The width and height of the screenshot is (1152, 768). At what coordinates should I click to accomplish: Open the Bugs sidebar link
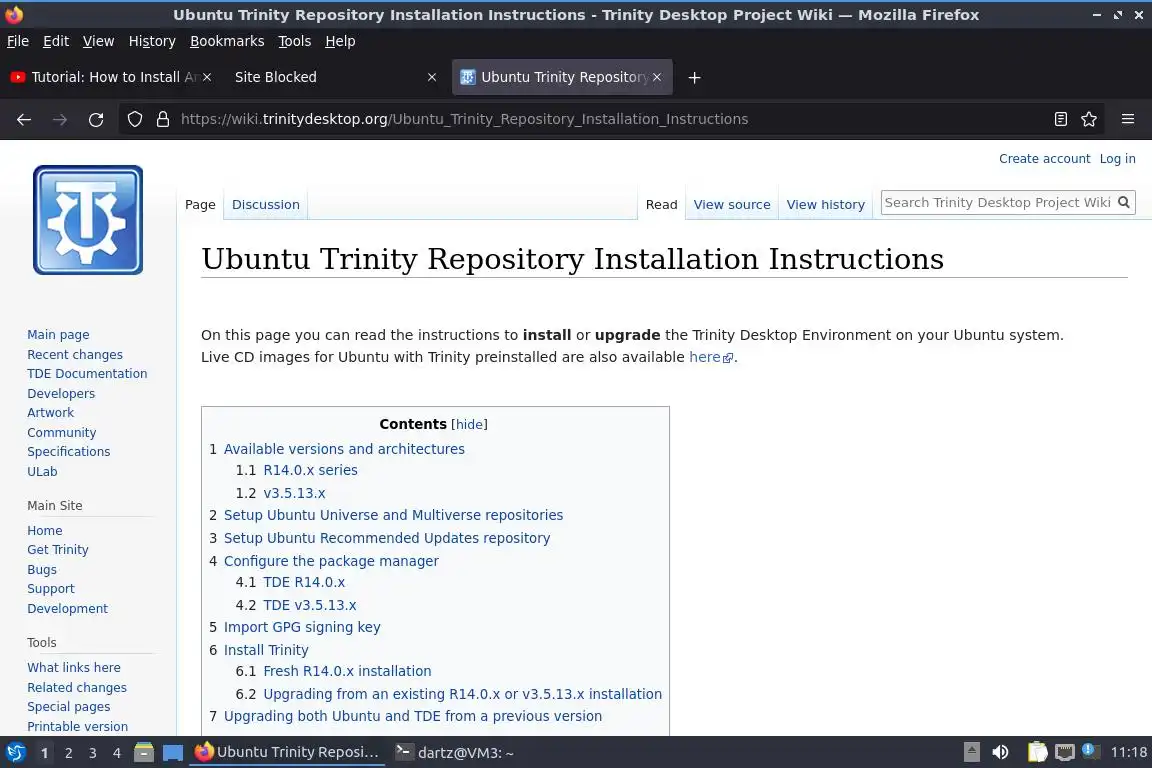(x=42, y=570)
